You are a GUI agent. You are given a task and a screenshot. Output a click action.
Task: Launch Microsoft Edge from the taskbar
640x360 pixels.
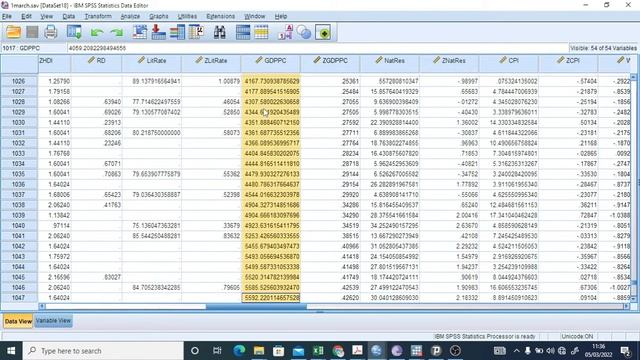(x=239, y=351)
